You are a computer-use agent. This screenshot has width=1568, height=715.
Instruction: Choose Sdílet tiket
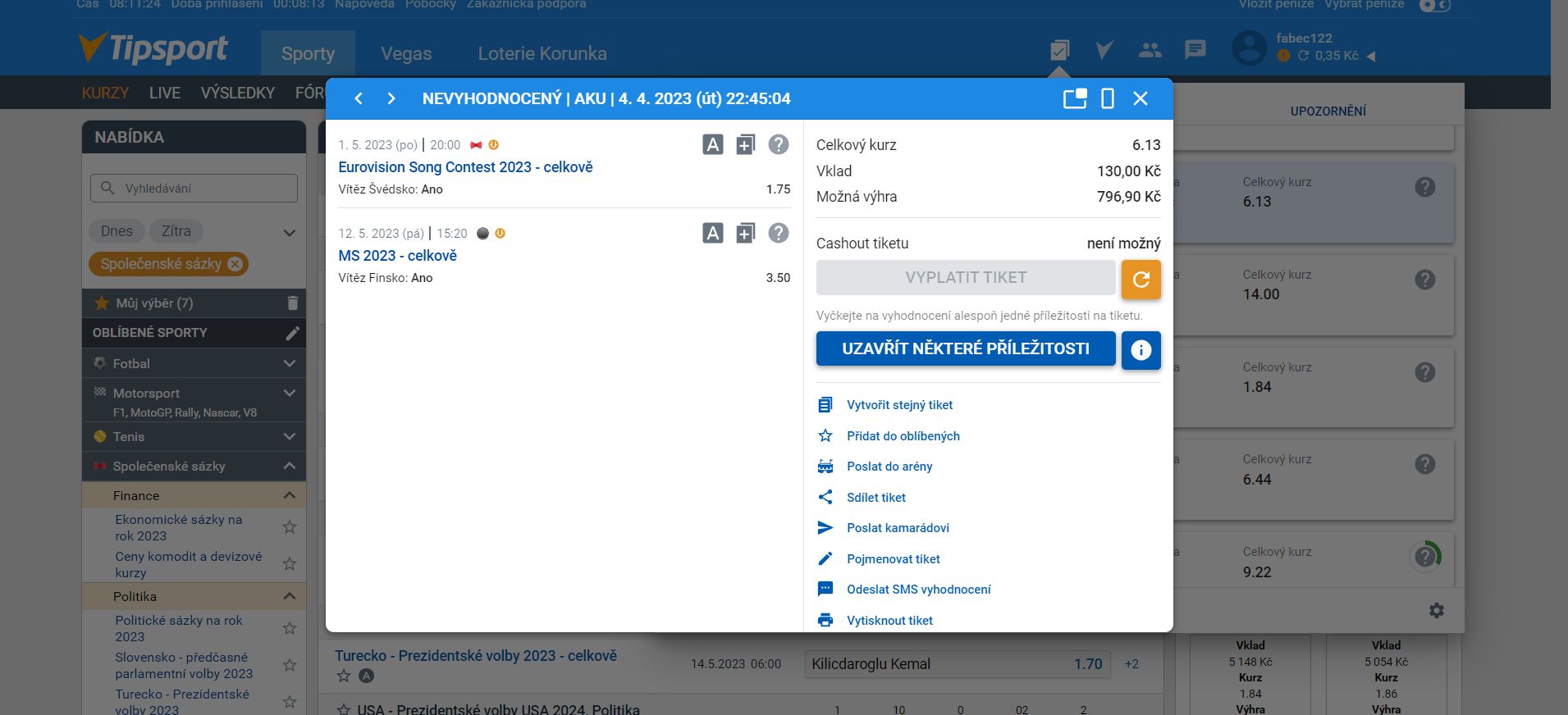876,498
